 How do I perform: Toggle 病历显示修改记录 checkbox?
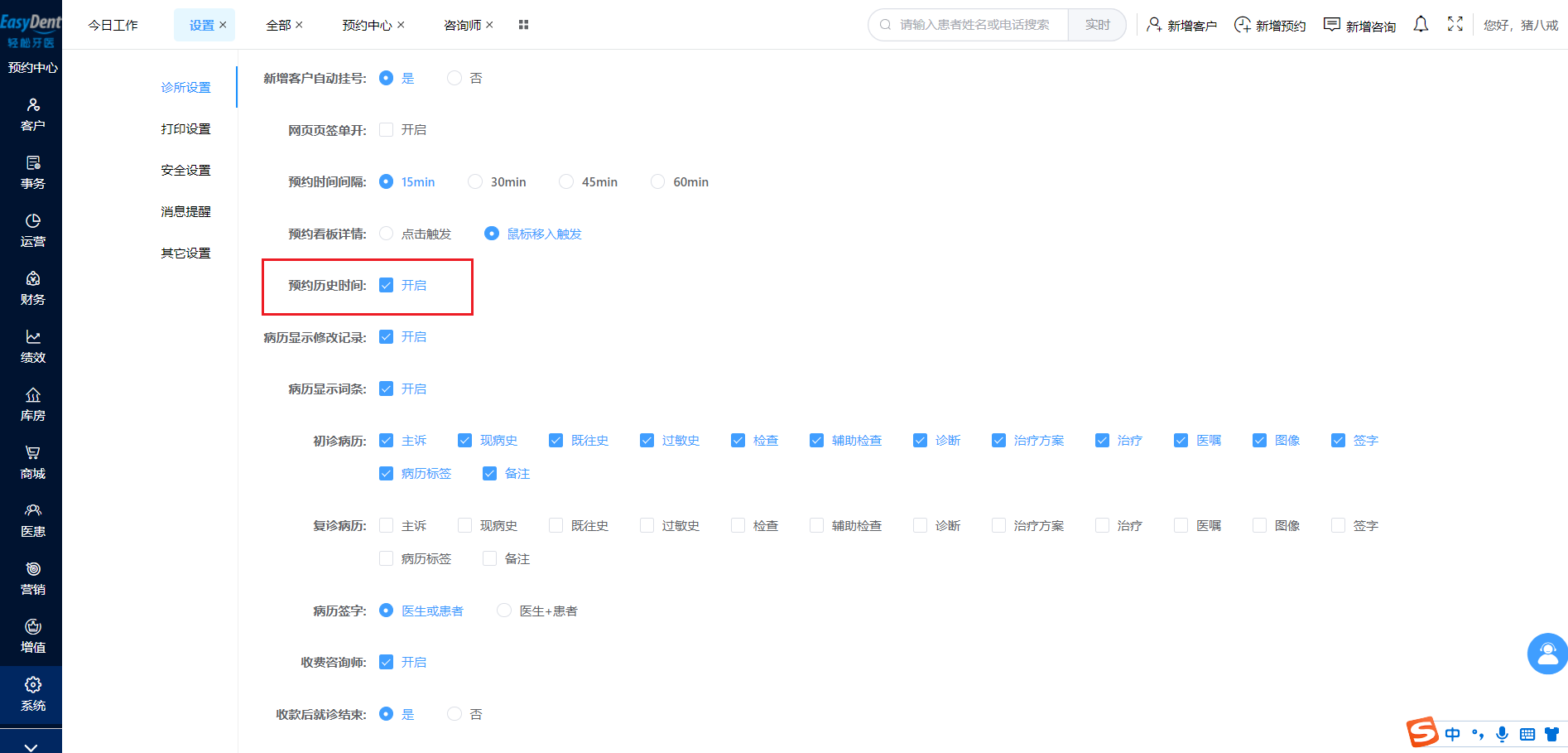[x=387, y=336]
